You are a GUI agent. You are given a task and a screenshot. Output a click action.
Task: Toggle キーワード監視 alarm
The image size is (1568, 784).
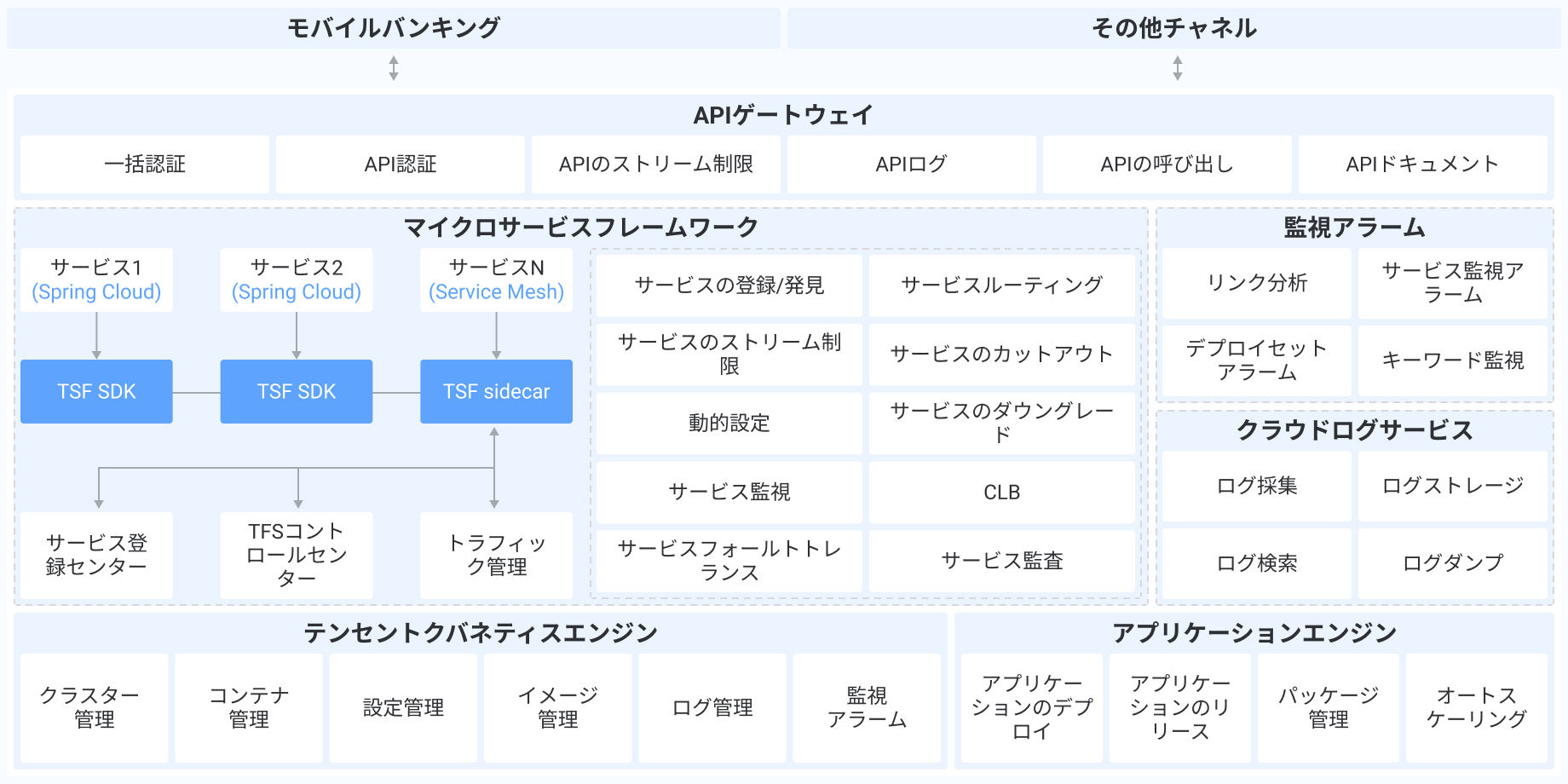pos(1452,360)
